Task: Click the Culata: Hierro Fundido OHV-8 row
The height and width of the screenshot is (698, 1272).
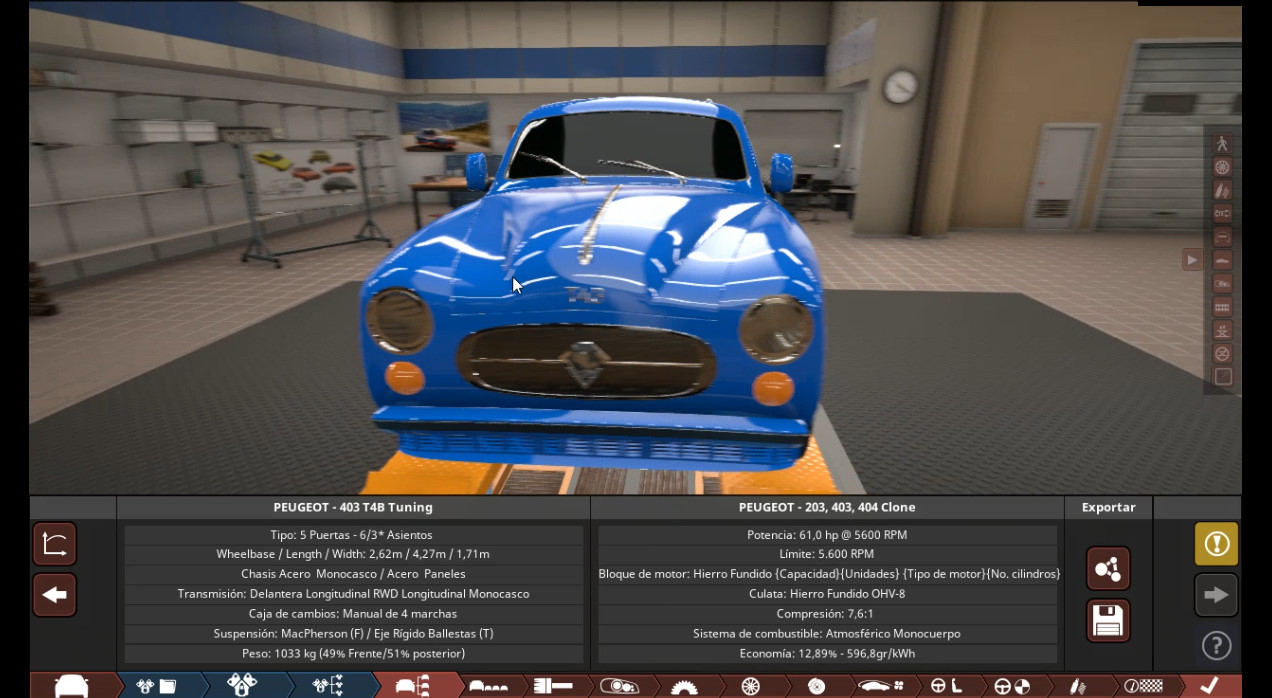Action: click(827, 594)
